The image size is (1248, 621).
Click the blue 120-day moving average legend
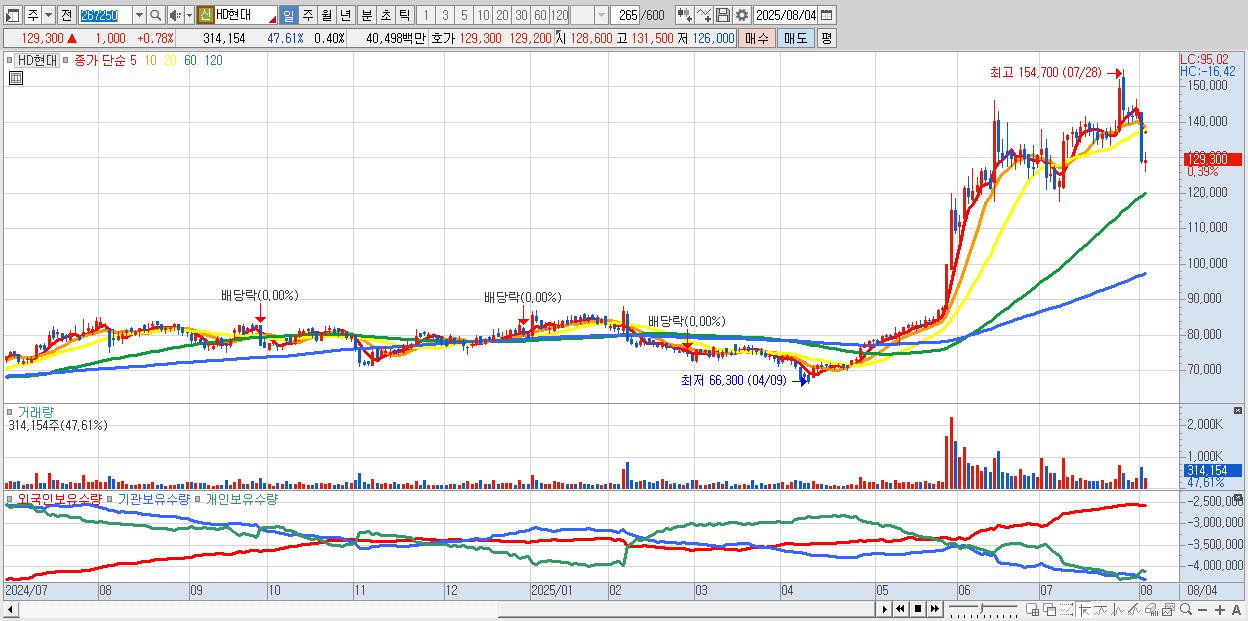click(x=213, y=60)
